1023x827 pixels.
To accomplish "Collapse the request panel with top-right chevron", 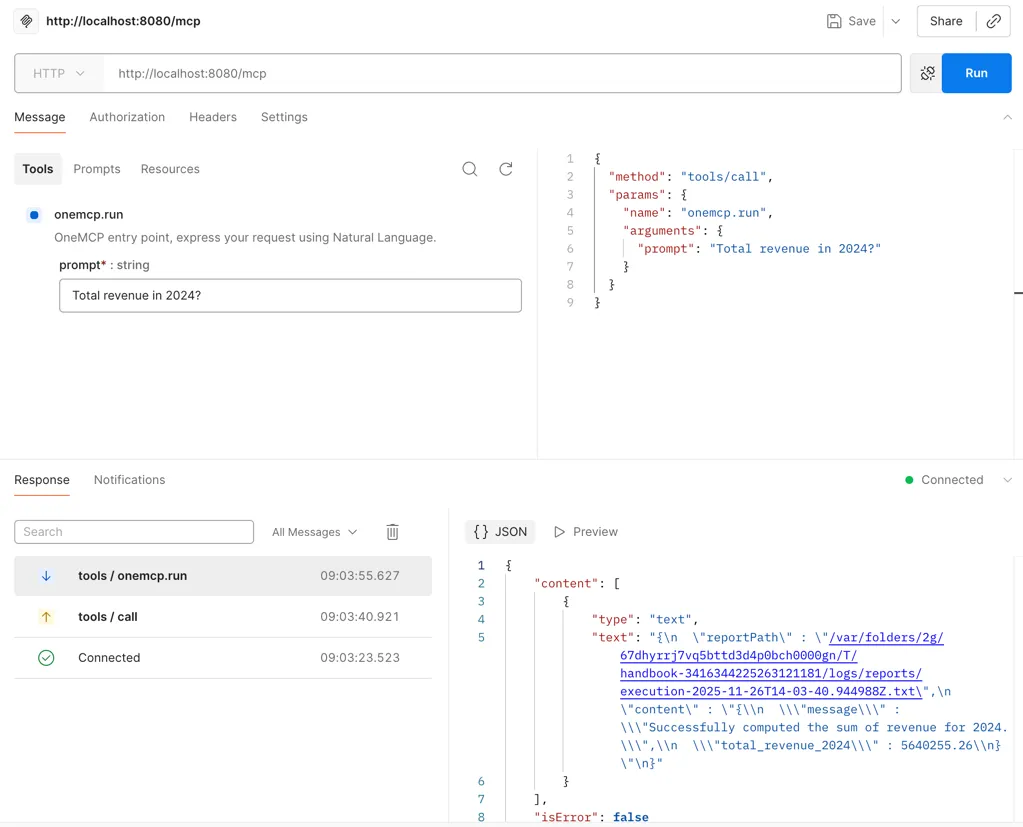I will (1007, 117).
